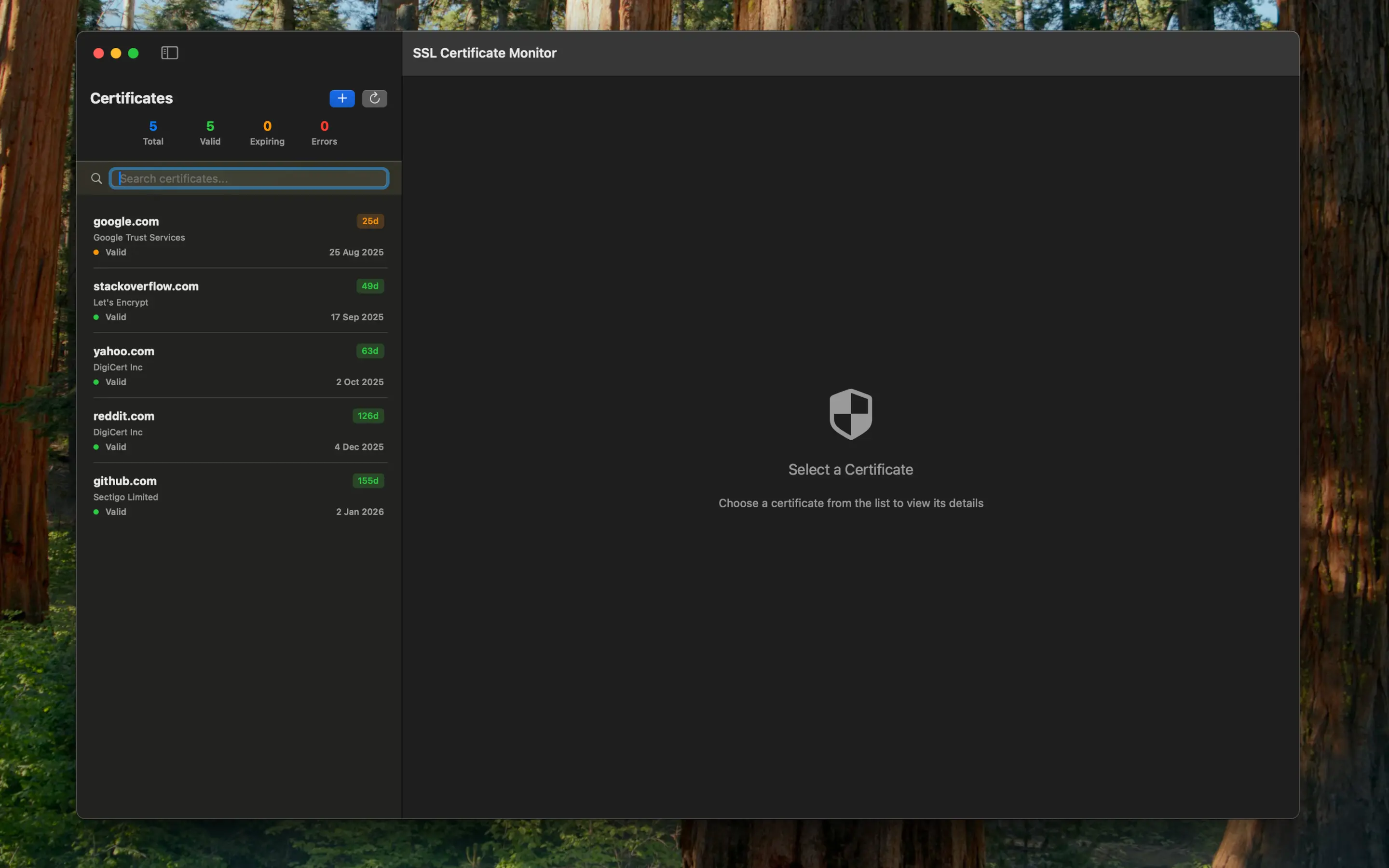This screenshot has width=1389, height=868.
Task: Click the 17 Sep 2025 expiry date
Action: [357, 317]
